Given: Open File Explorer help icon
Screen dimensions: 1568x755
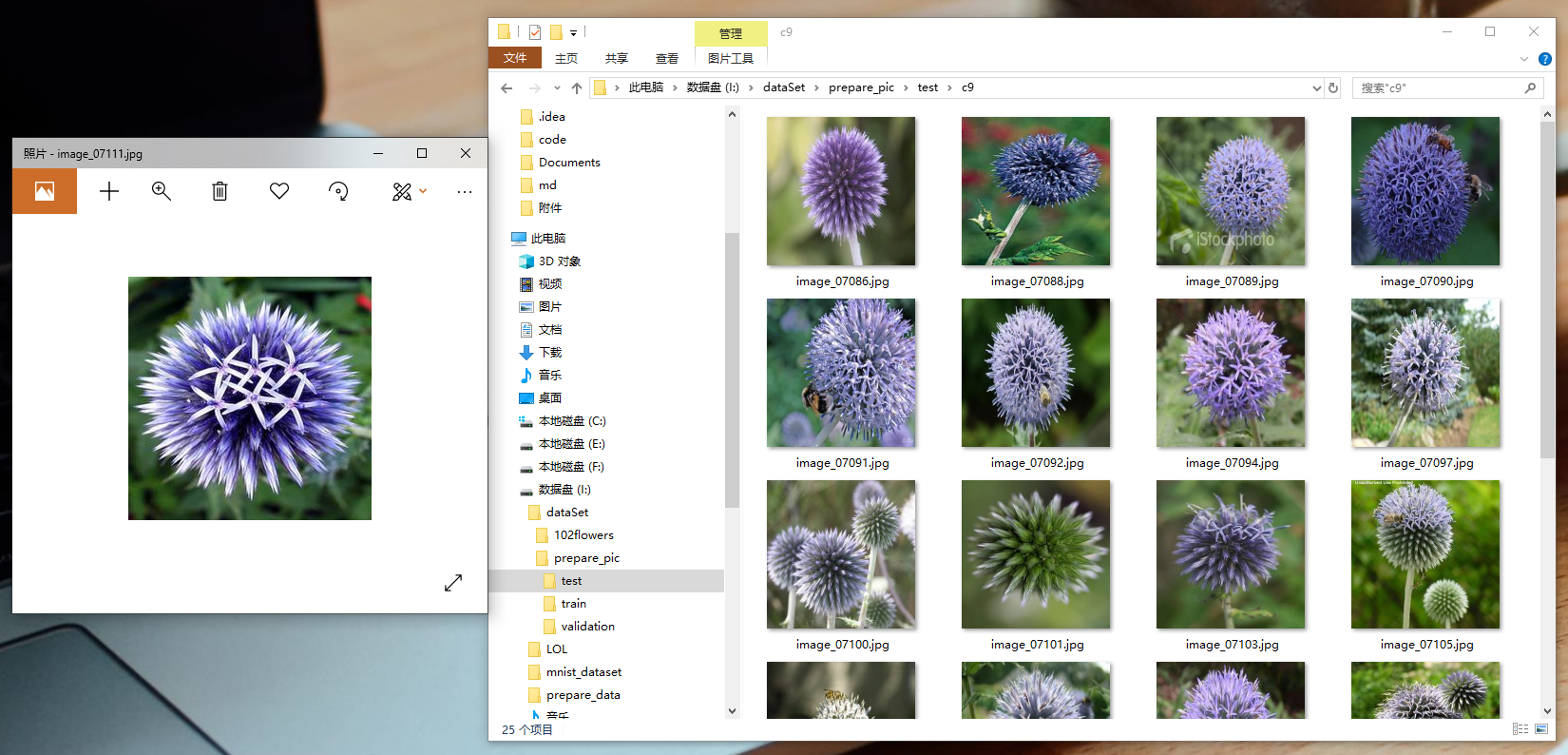Looking at the screenshot, I should pos(1545,59).
